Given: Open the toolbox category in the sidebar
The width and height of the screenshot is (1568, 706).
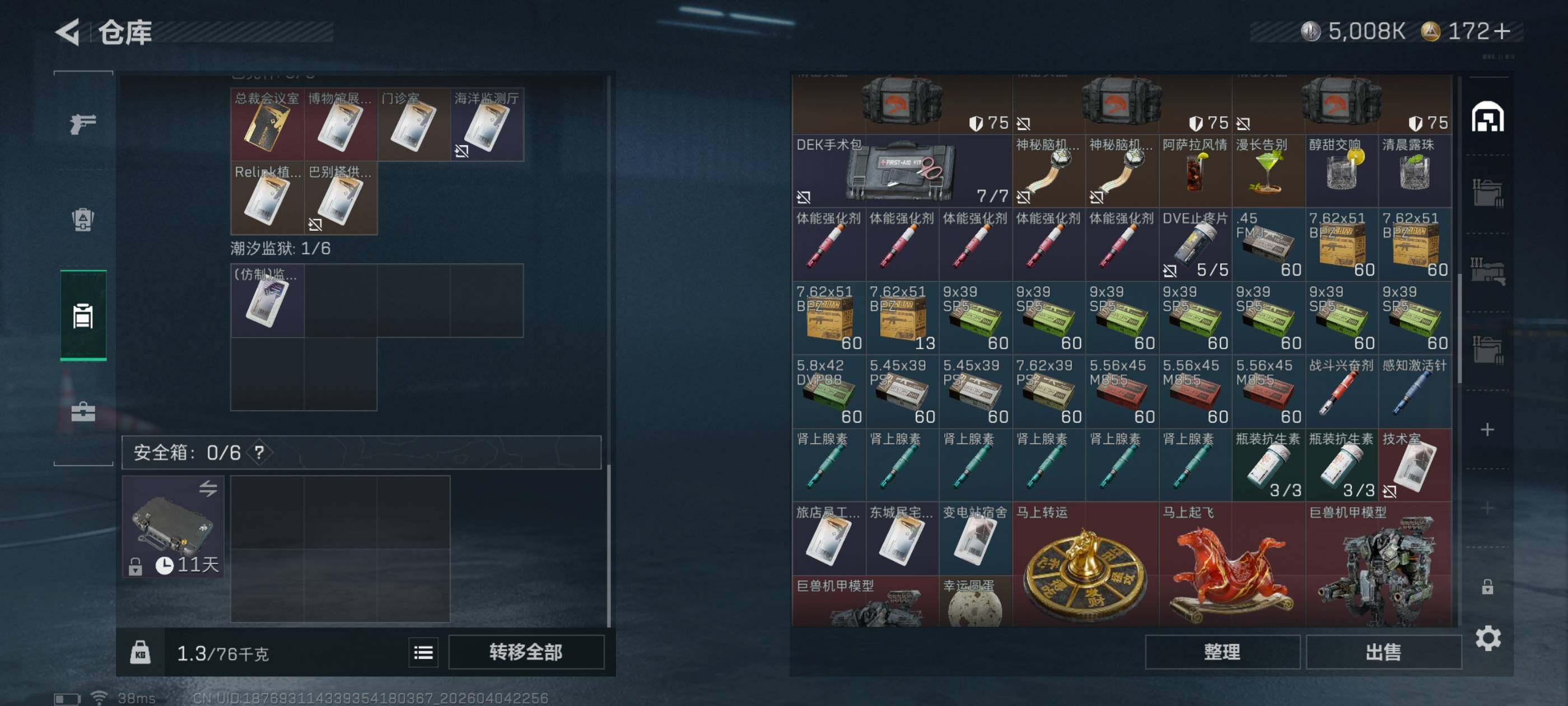Looking at the screenshot, I should [83, 412].
